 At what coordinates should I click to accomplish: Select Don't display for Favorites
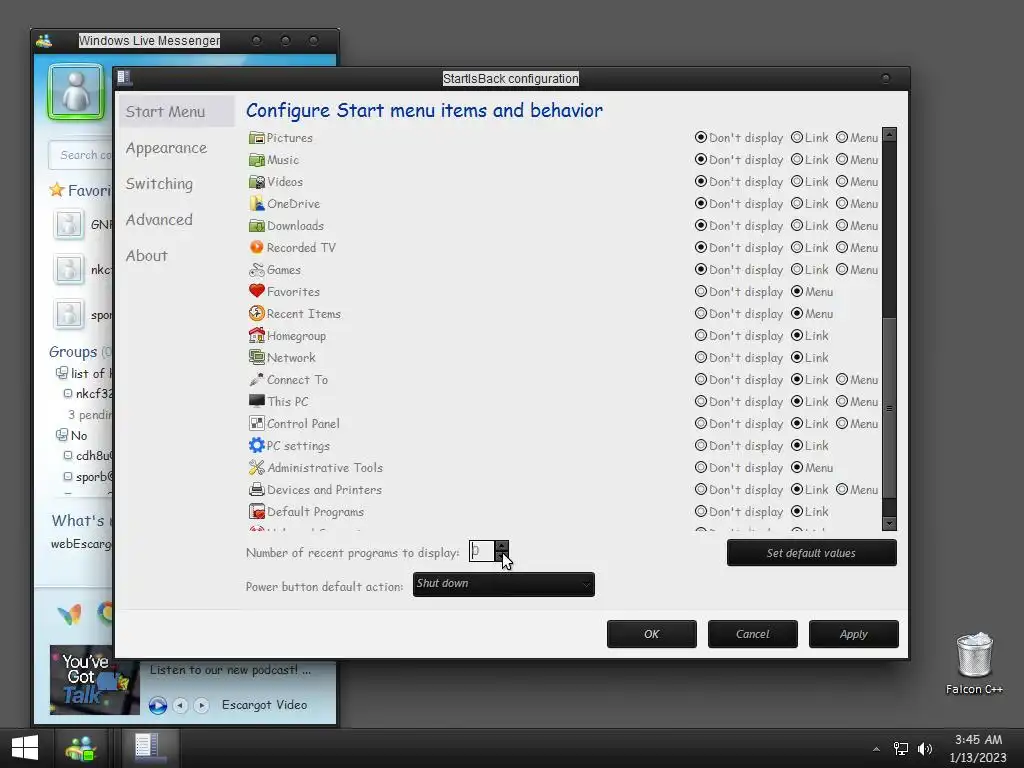pyautogui.click(x=701, y=291)
